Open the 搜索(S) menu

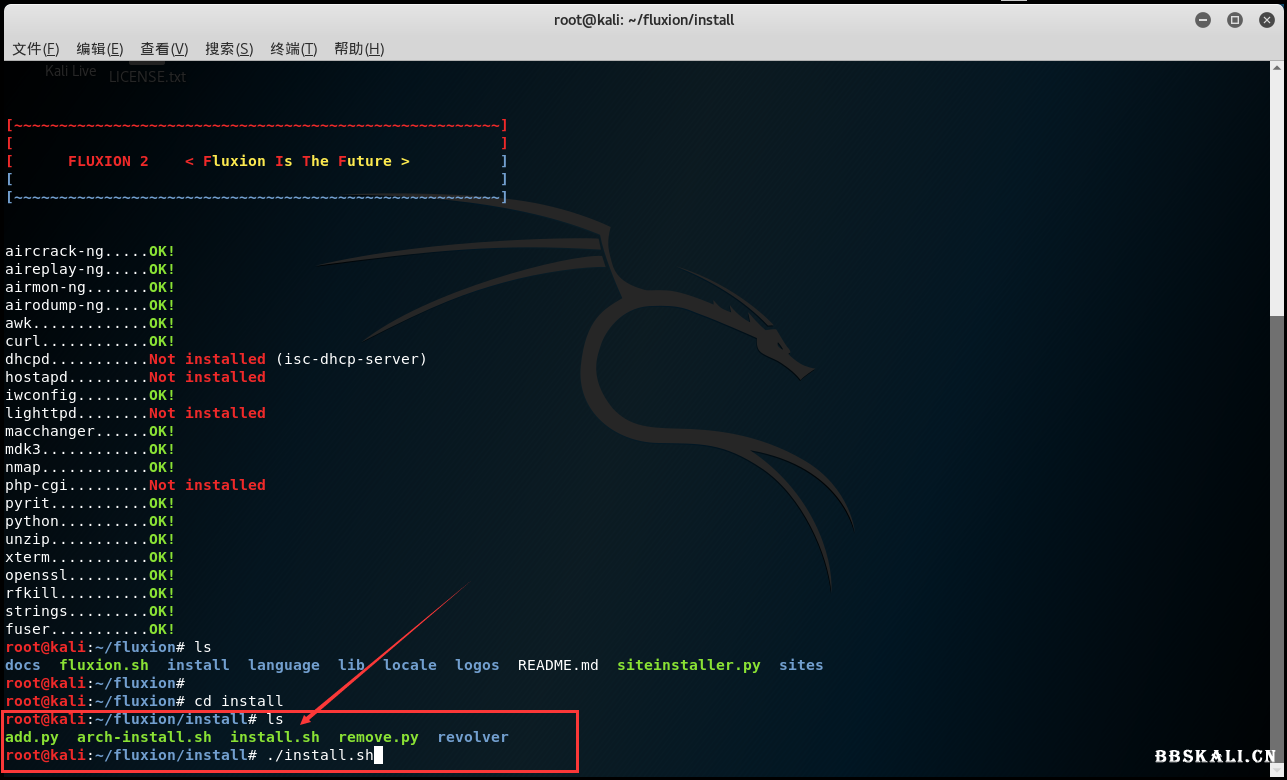click(229, 49)
